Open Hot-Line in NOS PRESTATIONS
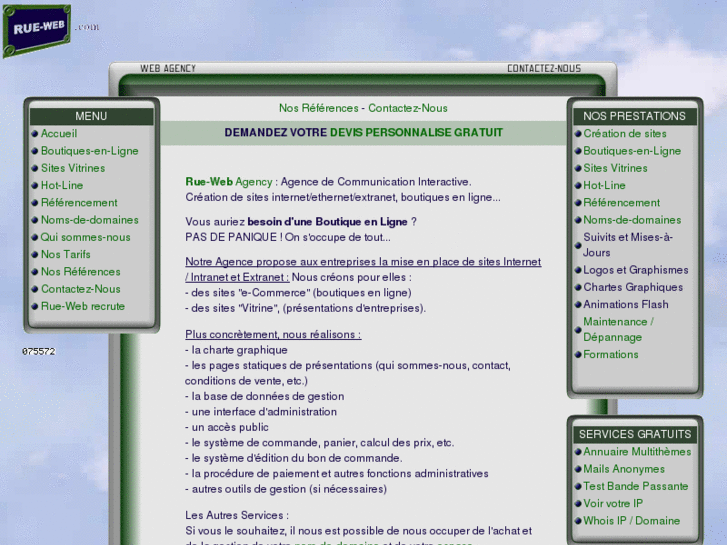 pos(604,185)
